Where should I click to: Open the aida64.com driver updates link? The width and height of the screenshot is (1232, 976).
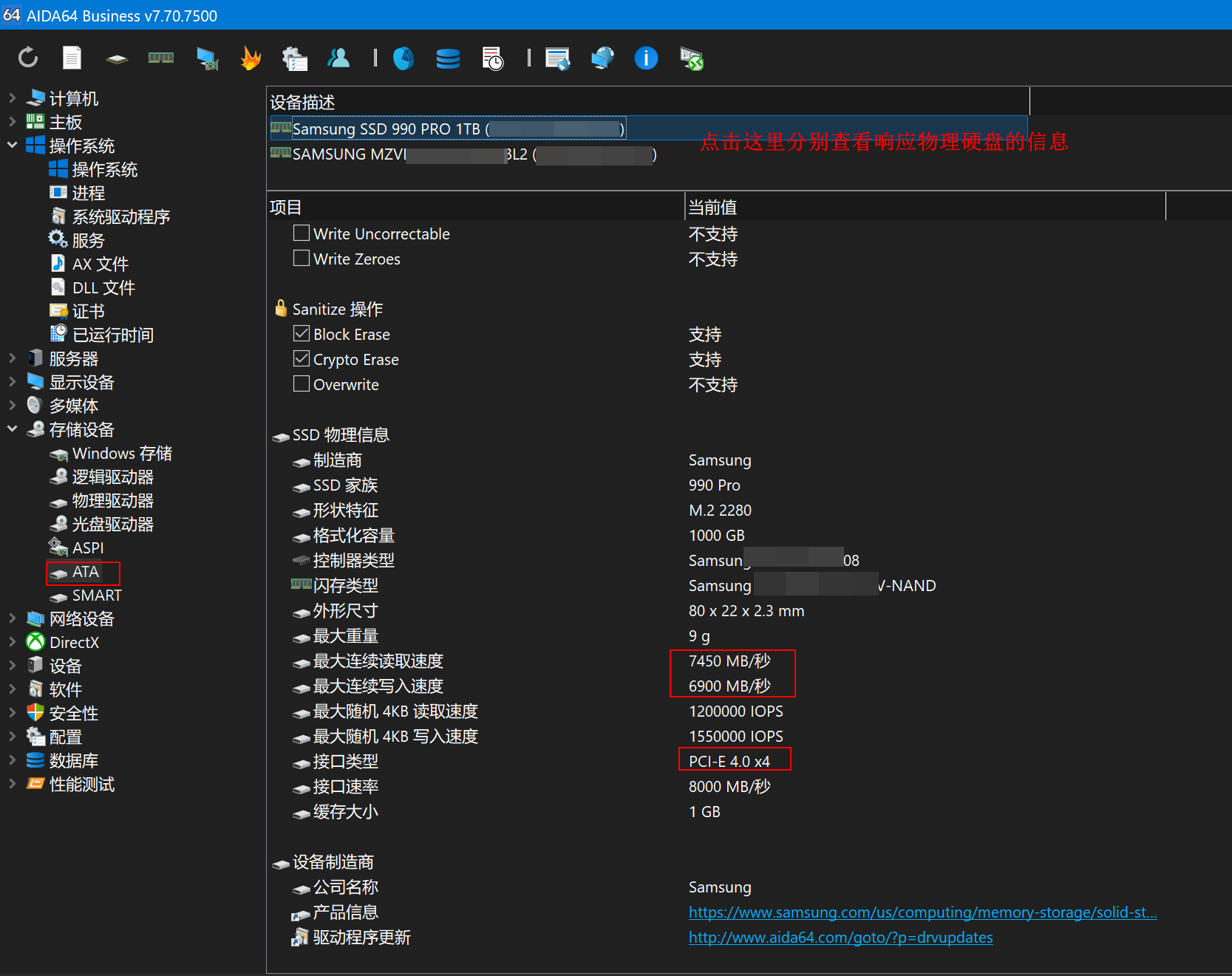[840, 938]
